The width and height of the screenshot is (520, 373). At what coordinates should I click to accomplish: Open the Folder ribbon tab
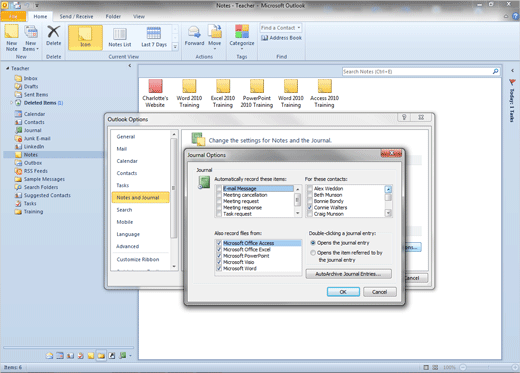tap(113, 16)
